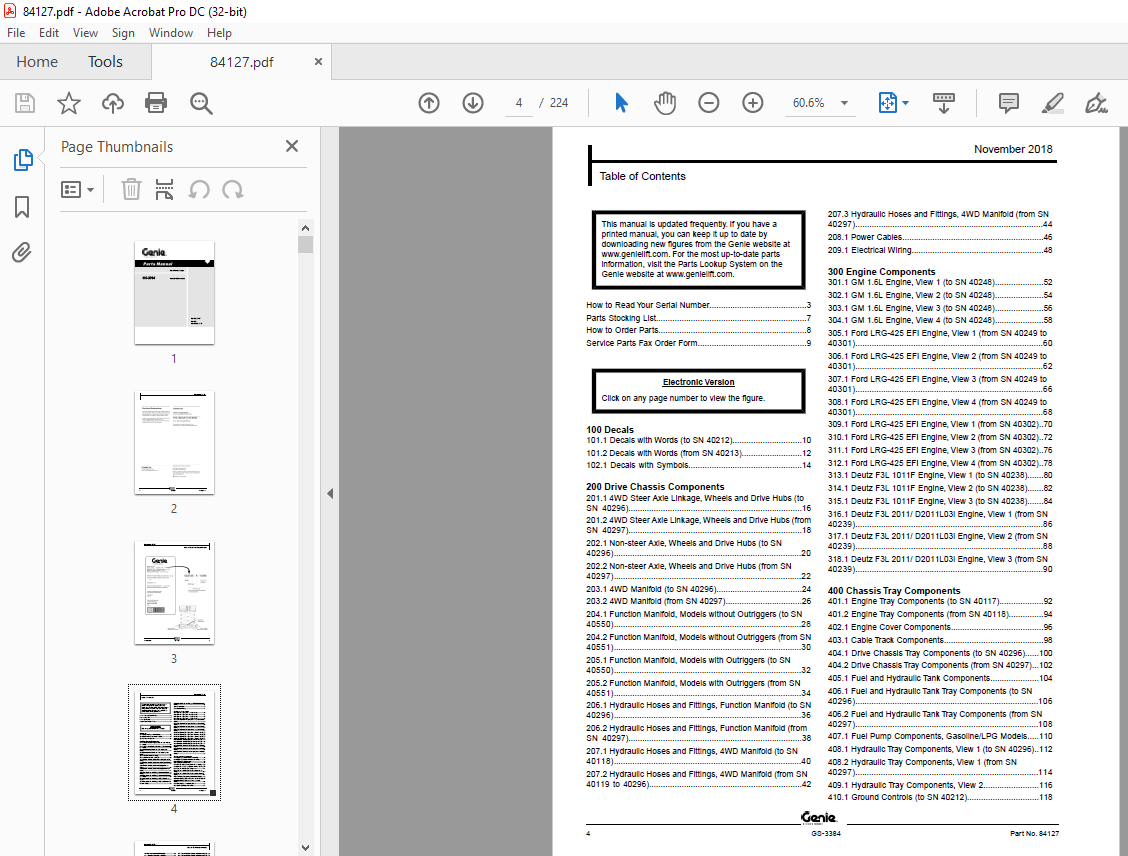This screenshot has width=1128, height=856.
Task: Select page 4 thumbnail
Action: pos(174,742)
